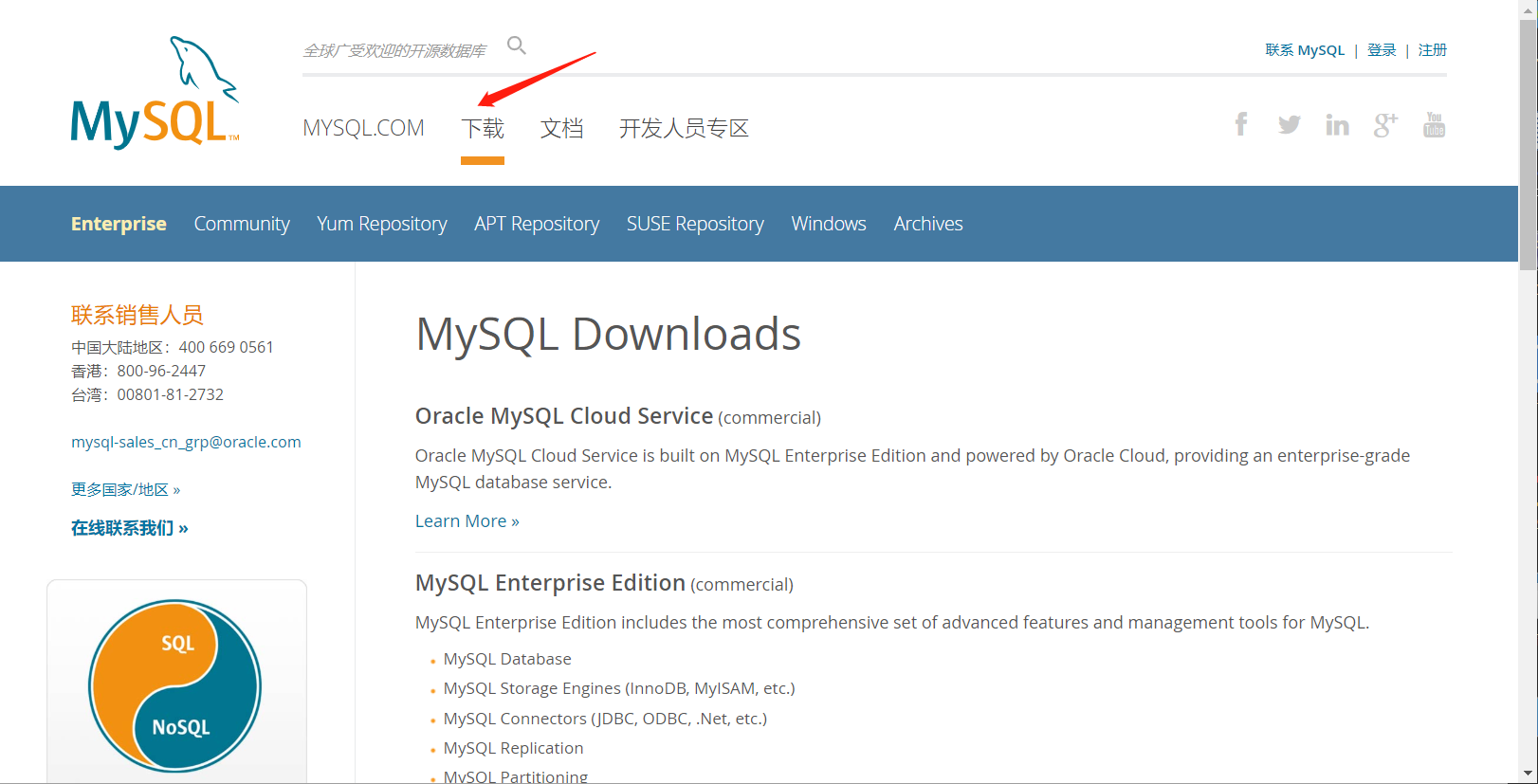Open the Windows downloads tab
The height and width of the screenshot is (784, 1538).
pyautogui.click(x=829, y=224)
